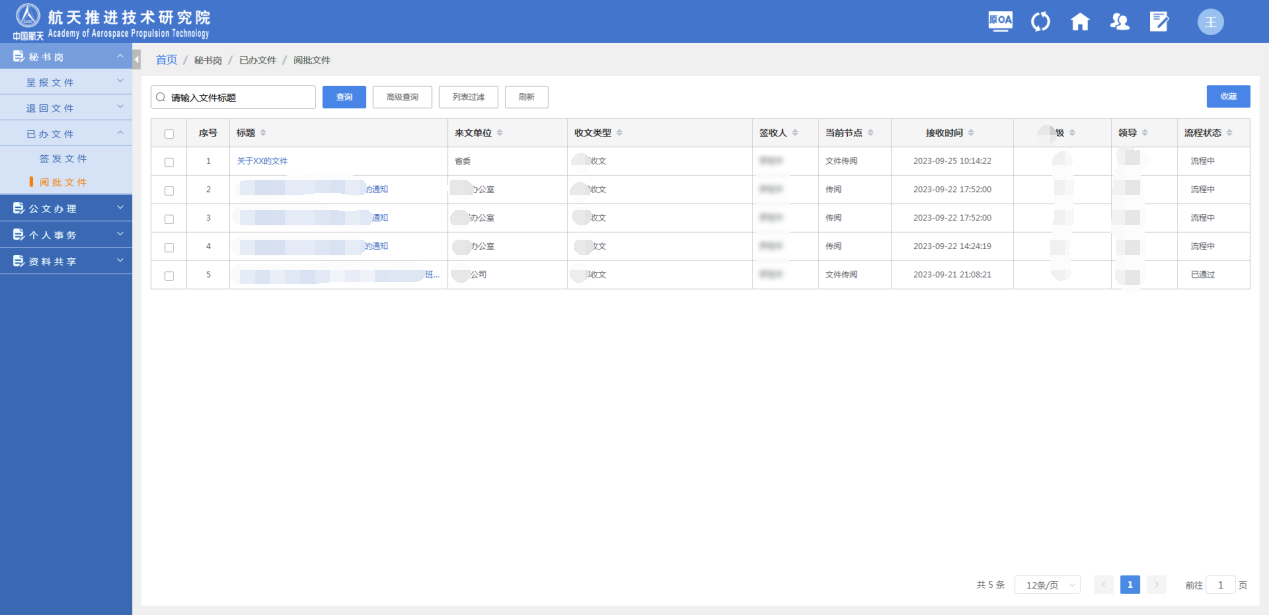Open the 王 user avatar
Image resolution: width=1269 pixels, height=615 pixels.
tap(1211, 22)
